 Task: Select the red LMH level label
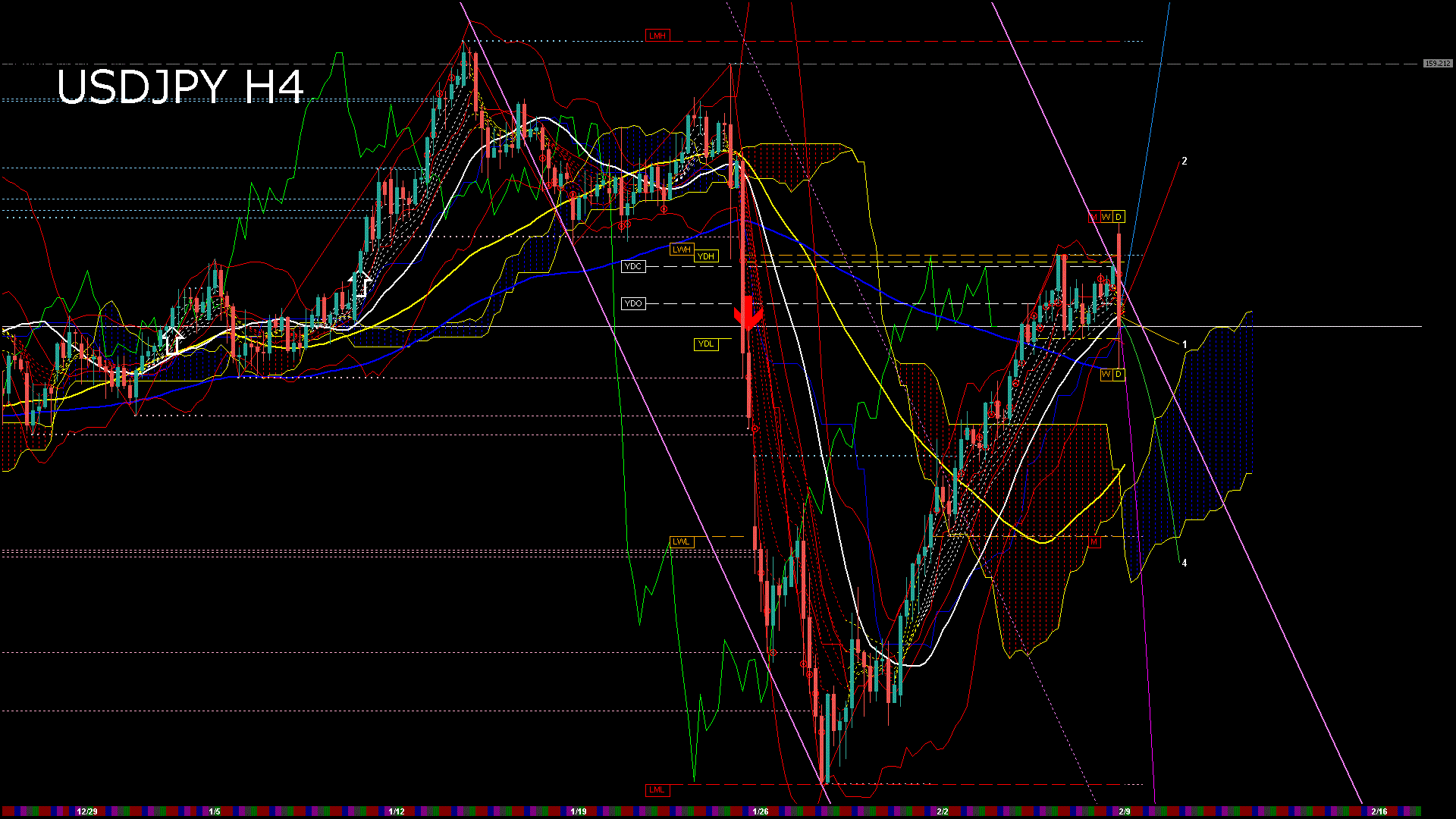coord(657,36)
